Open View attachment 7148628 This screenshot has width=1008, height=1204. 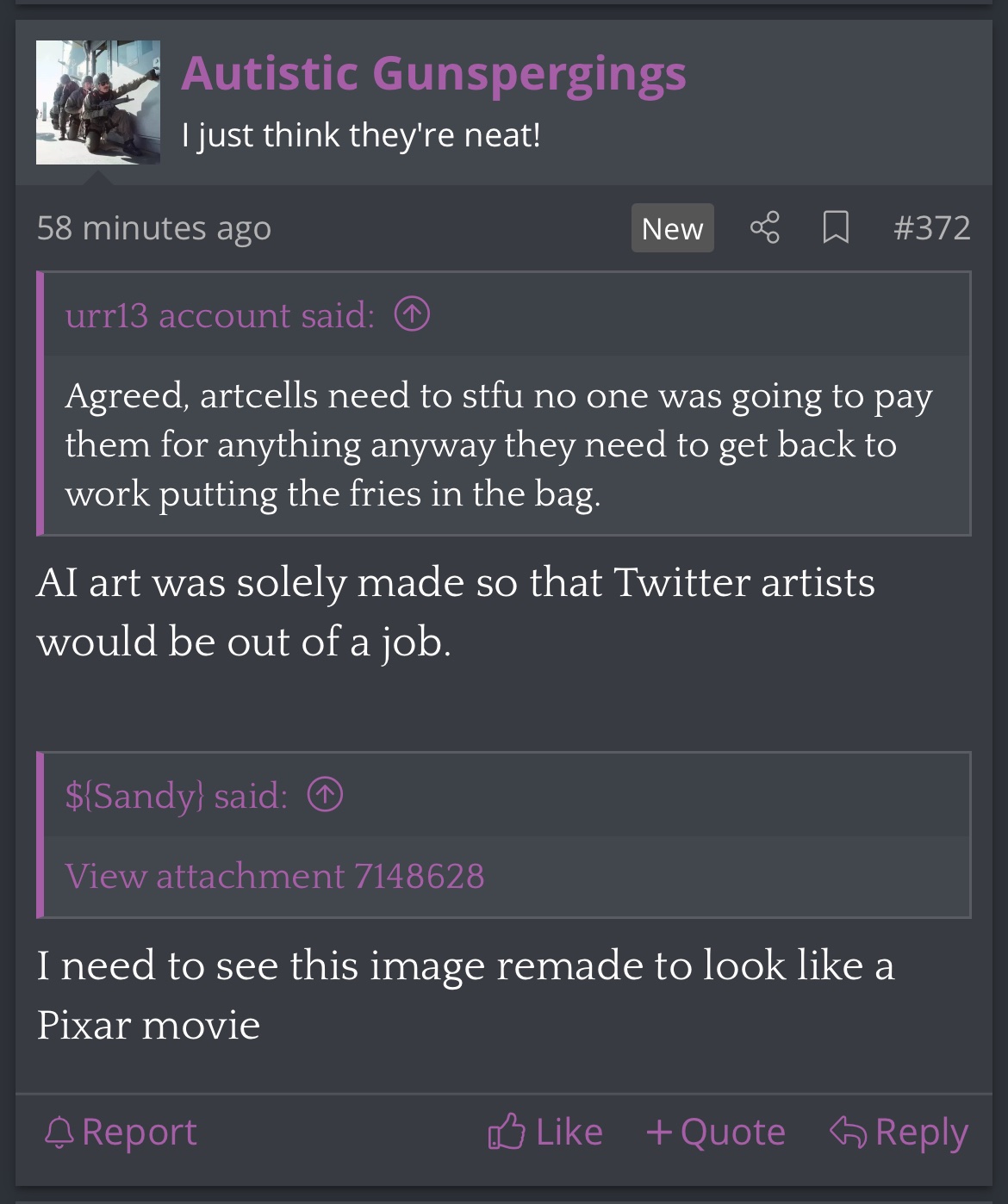275,876
